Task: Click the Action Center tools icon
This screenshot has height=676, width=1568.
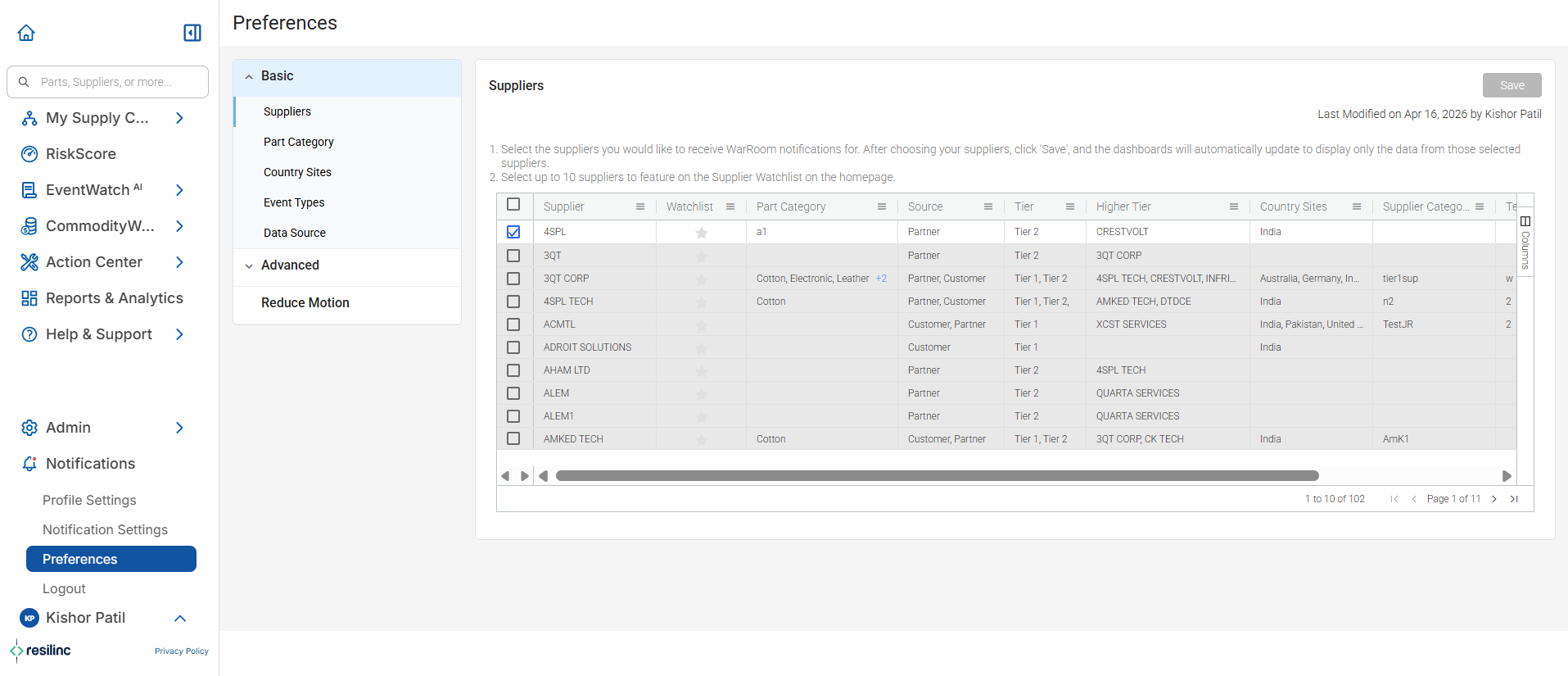Action: pos(29,262)
